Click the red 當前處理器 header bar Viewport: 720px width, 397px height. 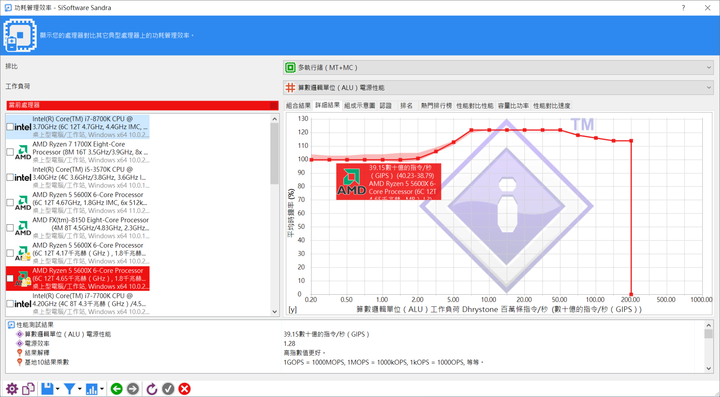(142, 105)
